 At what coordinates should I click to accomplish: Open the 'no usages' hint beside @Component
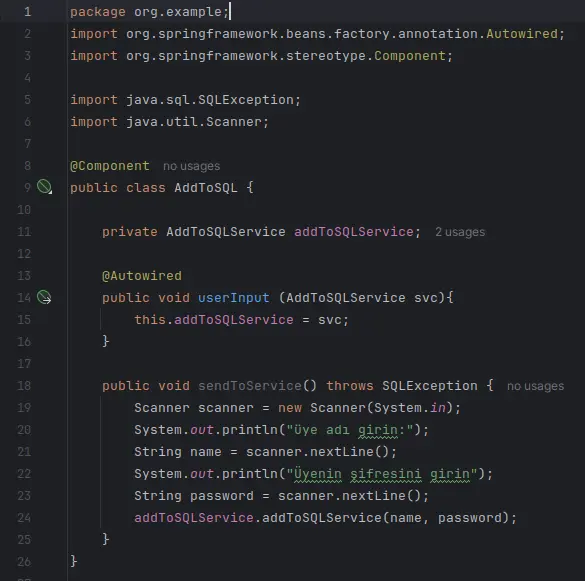click(x=191, y=166)
